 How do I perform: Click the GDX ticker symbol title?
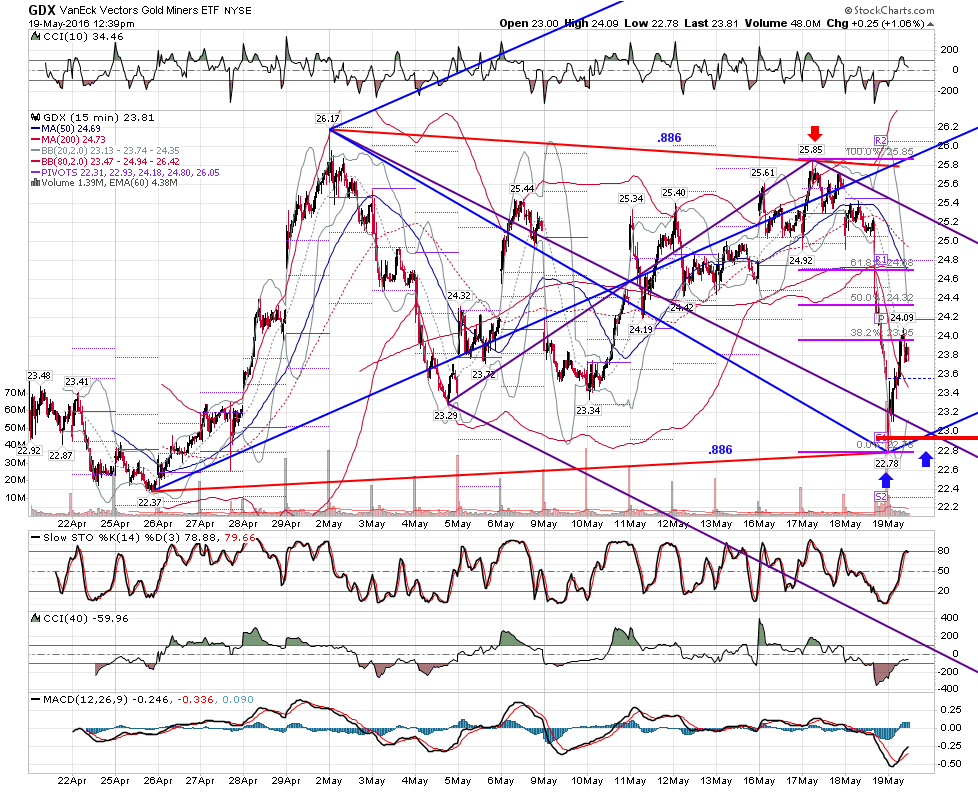click(42, 10)
